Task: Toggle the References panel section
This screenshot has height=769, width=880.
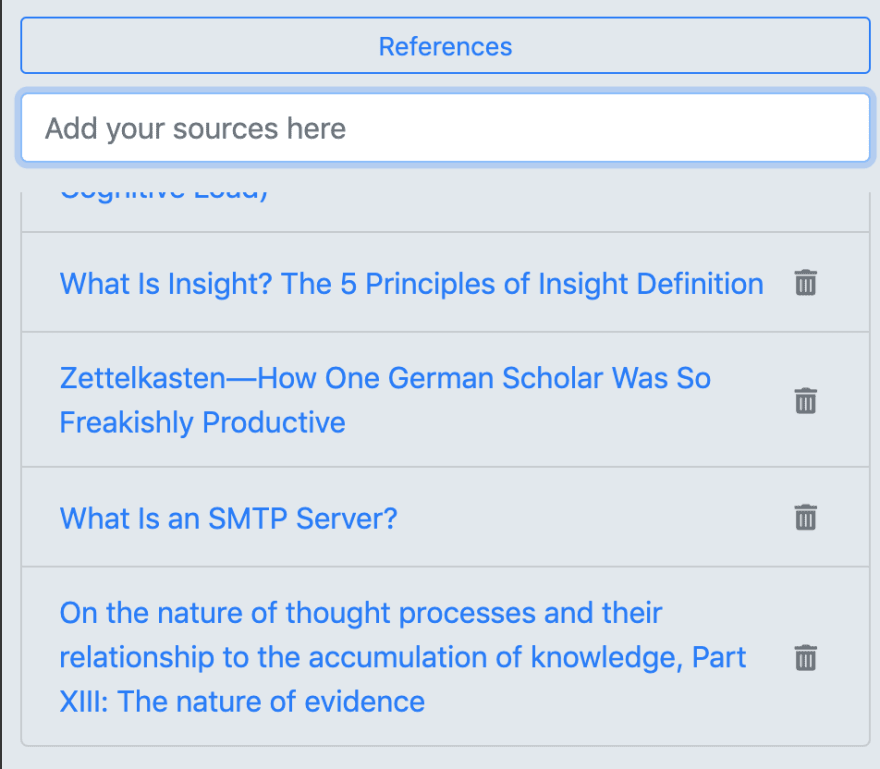Action: [x=445, y=45]
